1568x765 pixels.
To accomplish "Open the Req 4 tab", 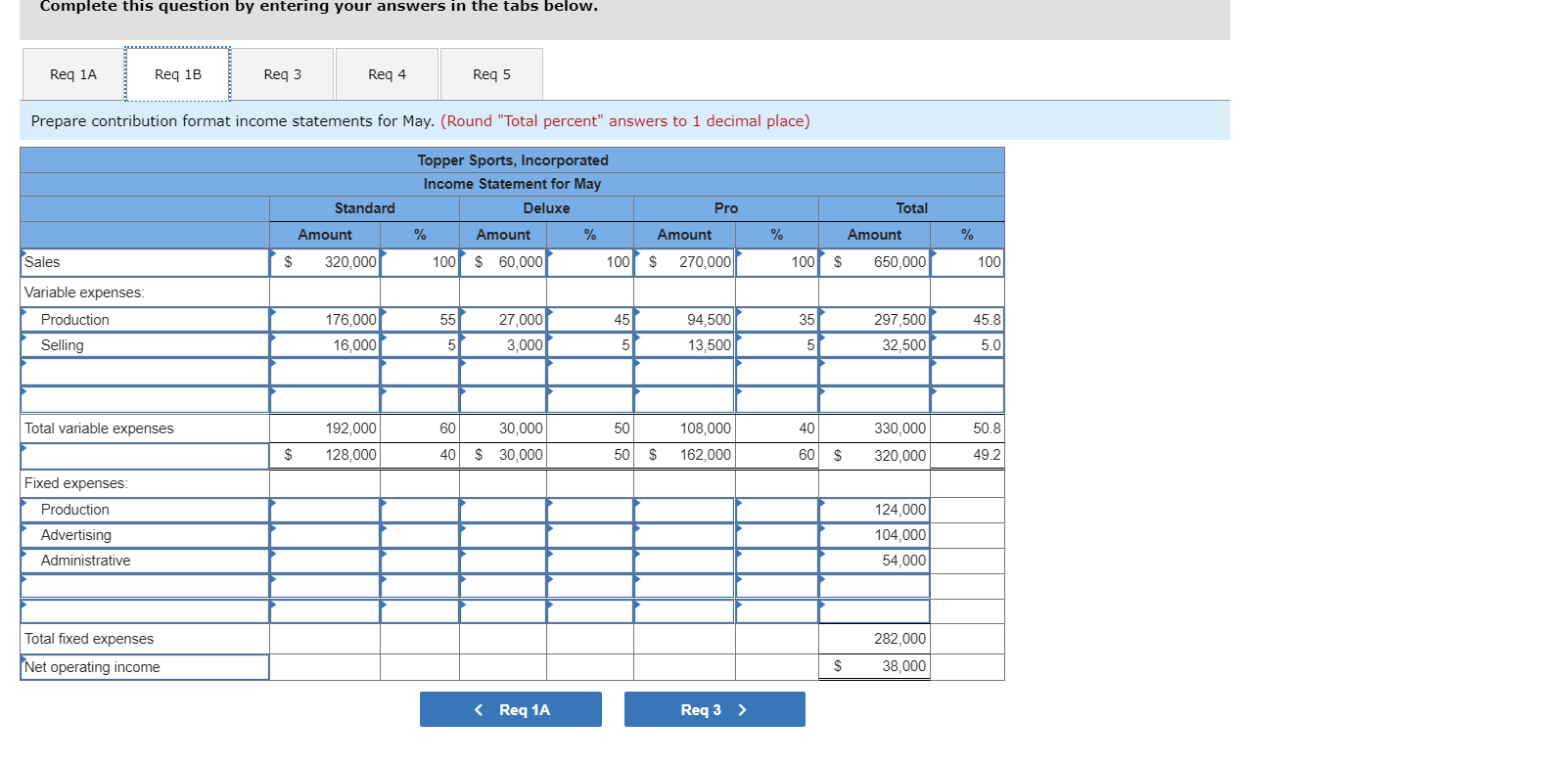I will coord(387,74).
